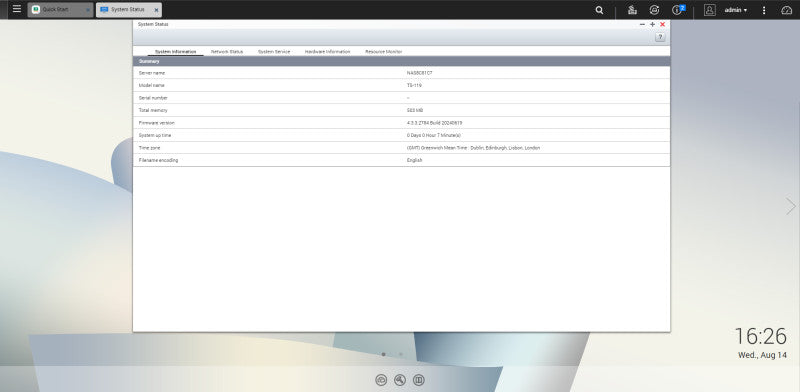Open external devices icon in top bar
Image resolution: width=800 pixels, height=392 pixels.
[632, 10]
